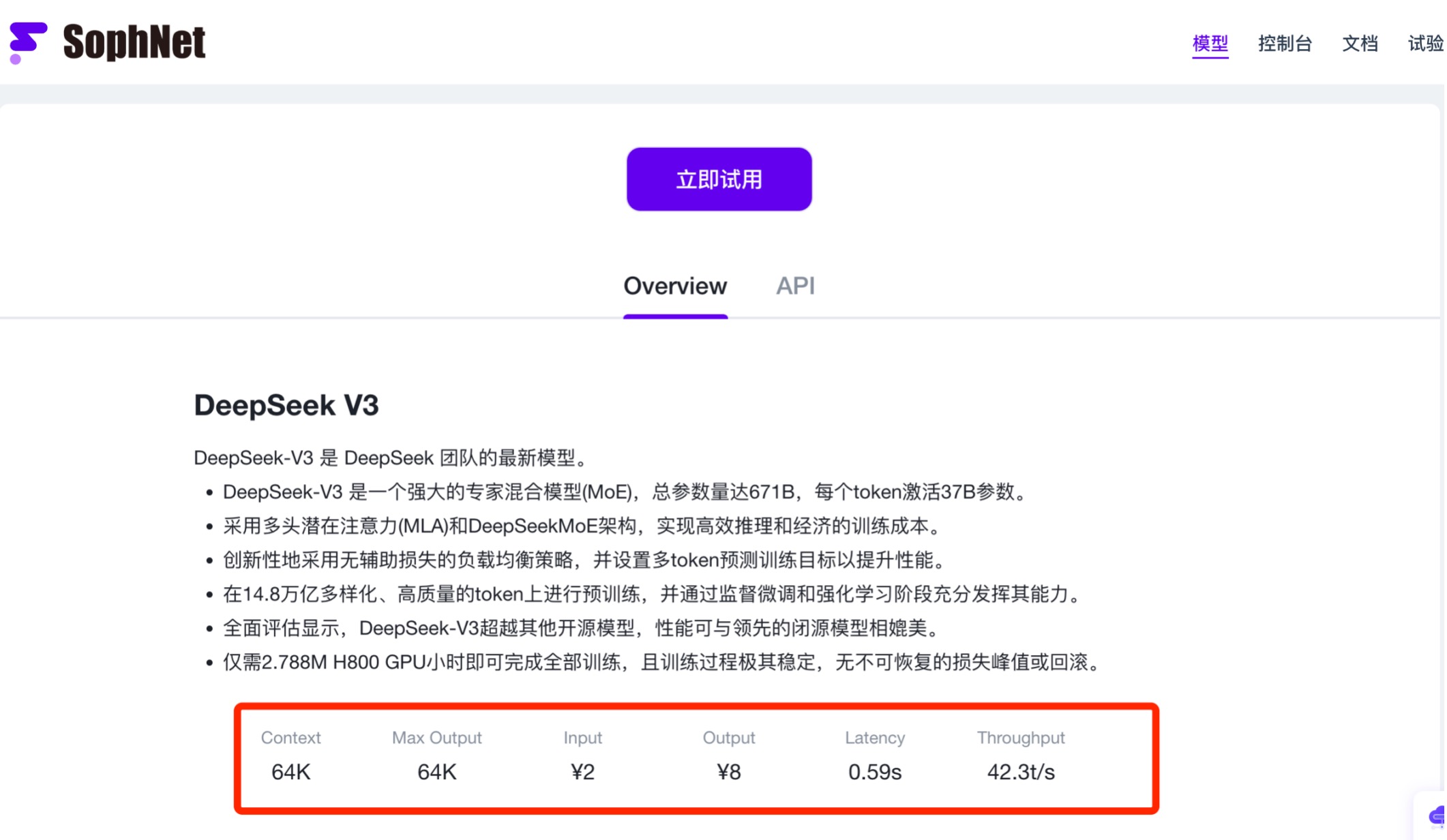Click the Output label in stats row
Image resolution: width=1447 pixels, height=840 pixels.
[728, 738]
